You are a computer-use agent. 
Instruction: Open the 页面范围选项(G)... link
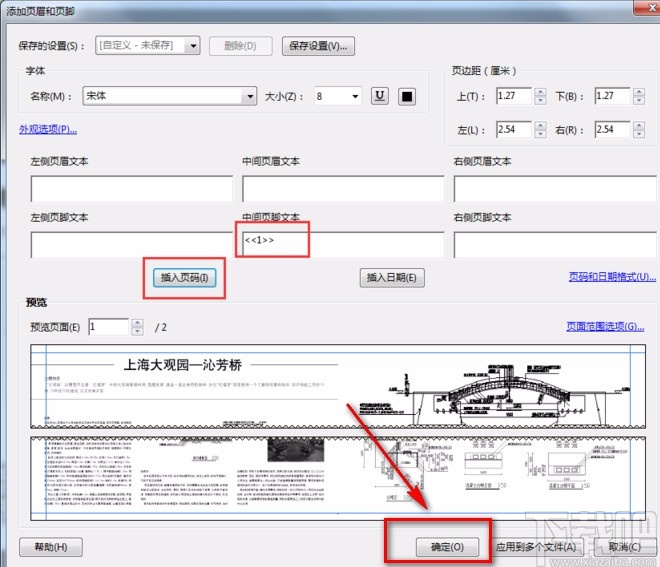coord(605,327)
